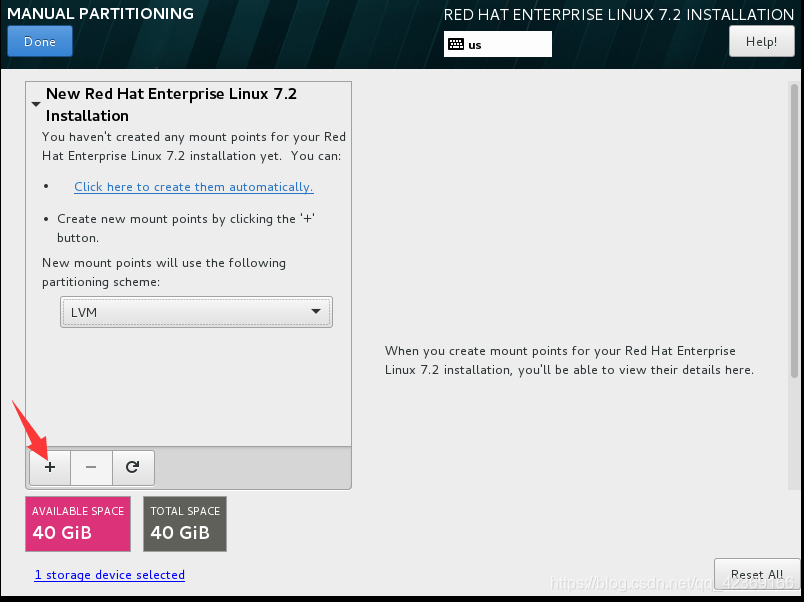Click the Reset All button

(x=757, y=574)
